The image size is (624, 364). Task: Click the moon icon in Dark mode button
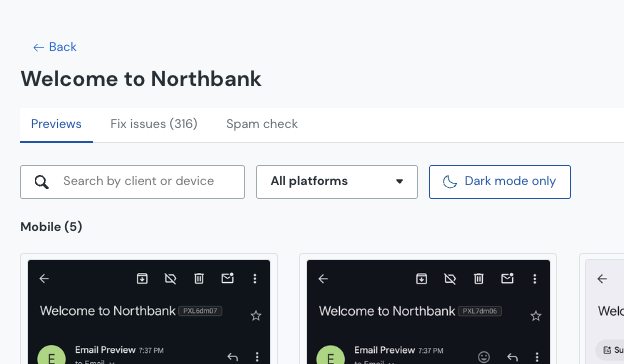click(450, 182)
